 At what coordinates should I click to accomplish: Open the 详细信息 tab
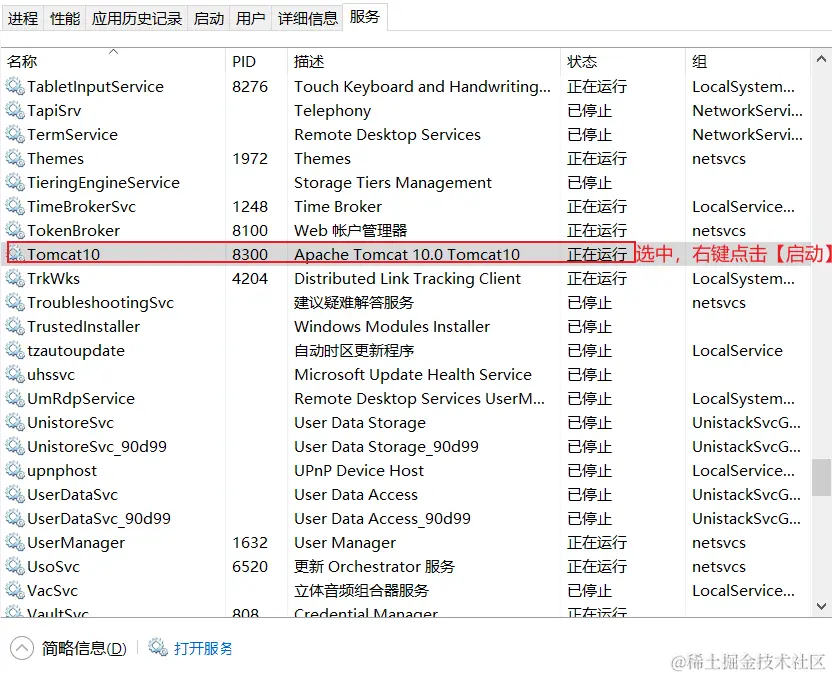[x=307, y=19]
